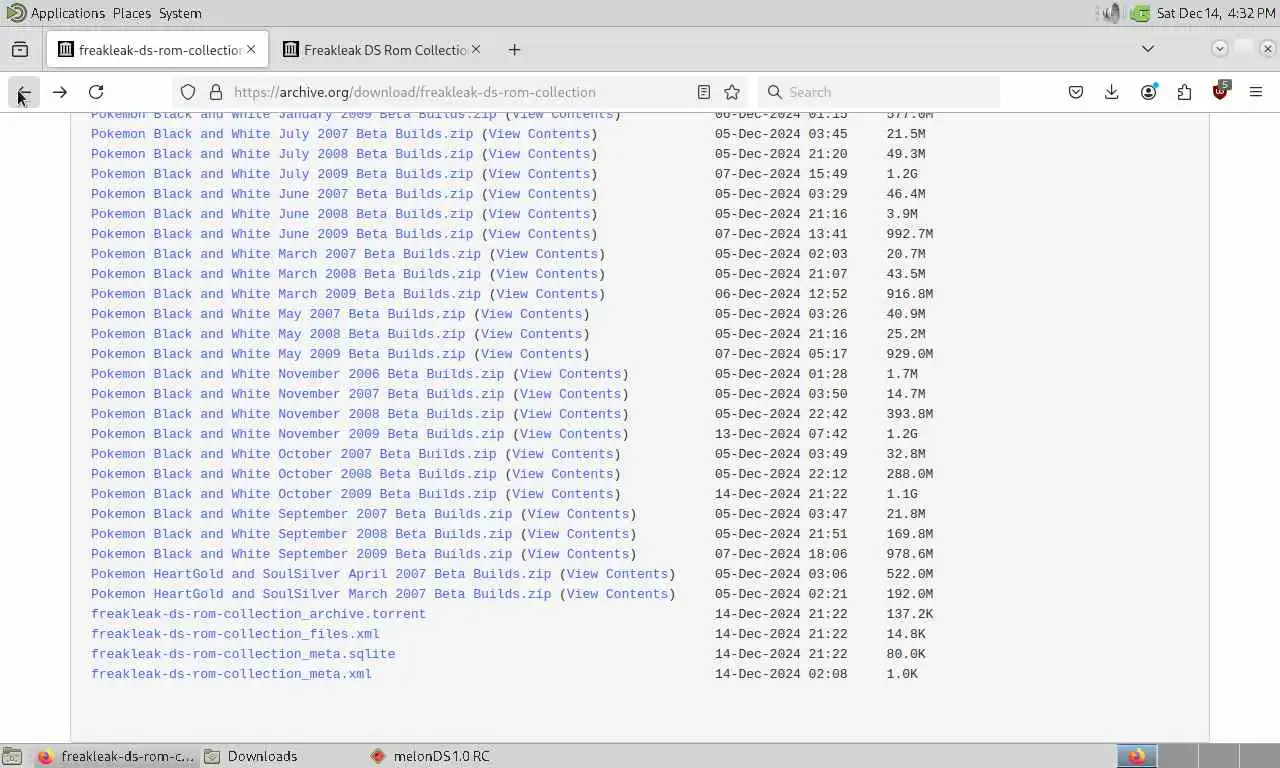Download HeartGold and SoulSilver March 2007 Beta Builds.zip
This screenshot has height=768, width=1280.
321,594
